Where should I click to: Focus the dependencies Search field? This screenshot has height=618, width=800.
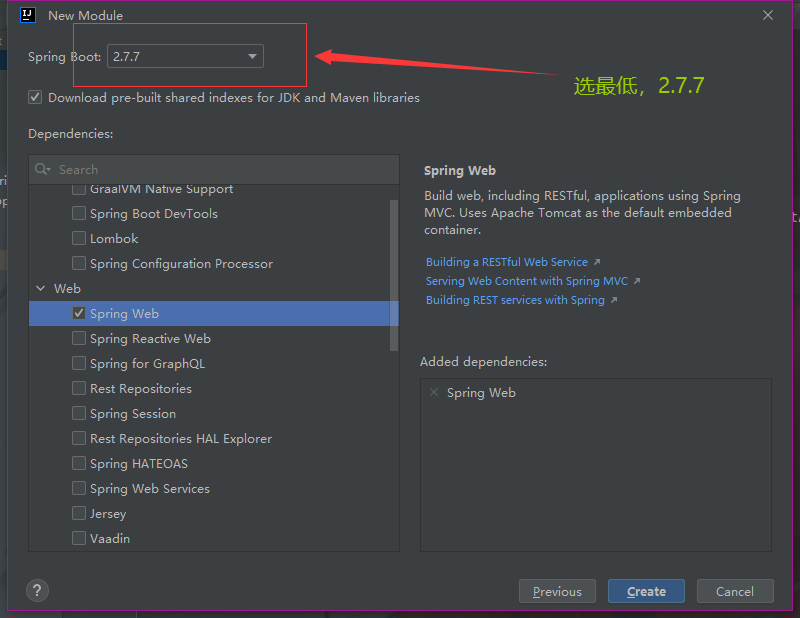click(214, 169)
